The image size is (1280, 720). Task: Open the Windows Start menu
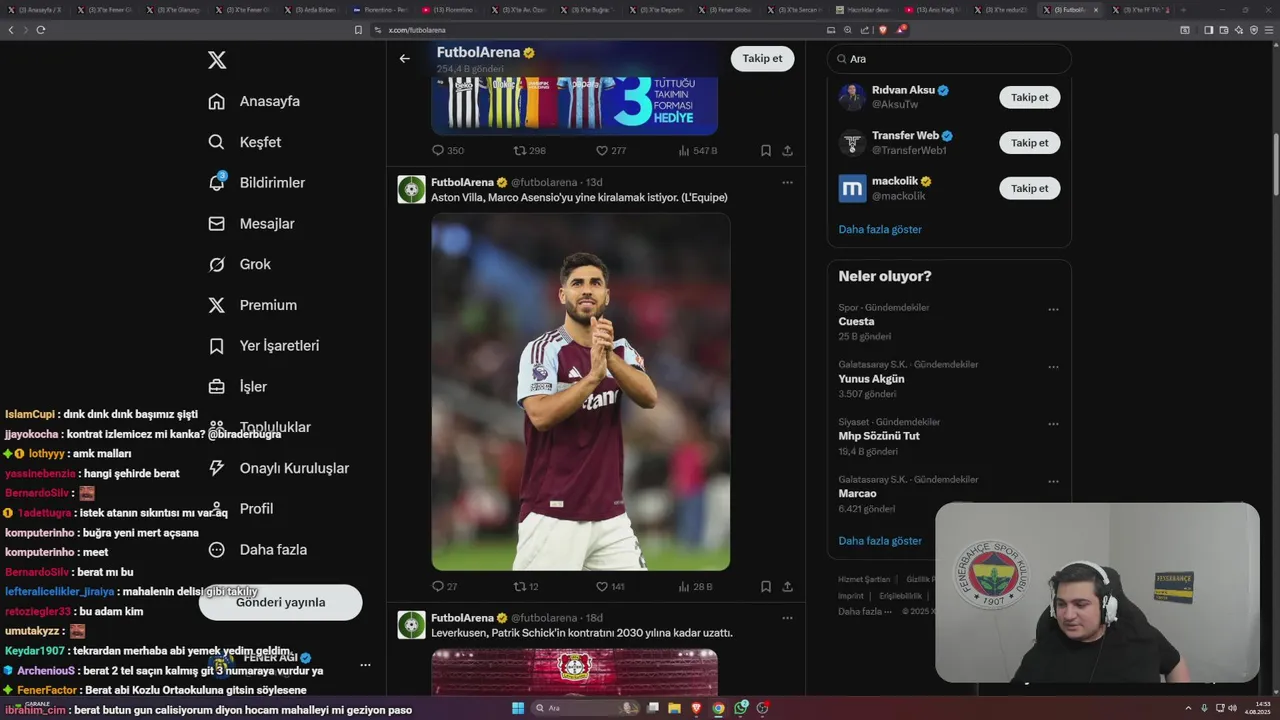[518, 708]
